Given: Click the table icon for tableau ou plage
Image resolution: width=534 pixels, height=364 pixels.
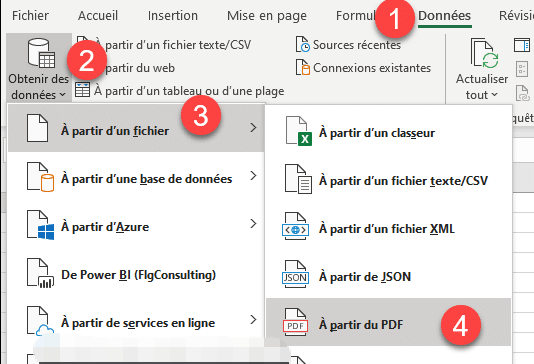Looking at the screenshot, I should click(82, 90).
